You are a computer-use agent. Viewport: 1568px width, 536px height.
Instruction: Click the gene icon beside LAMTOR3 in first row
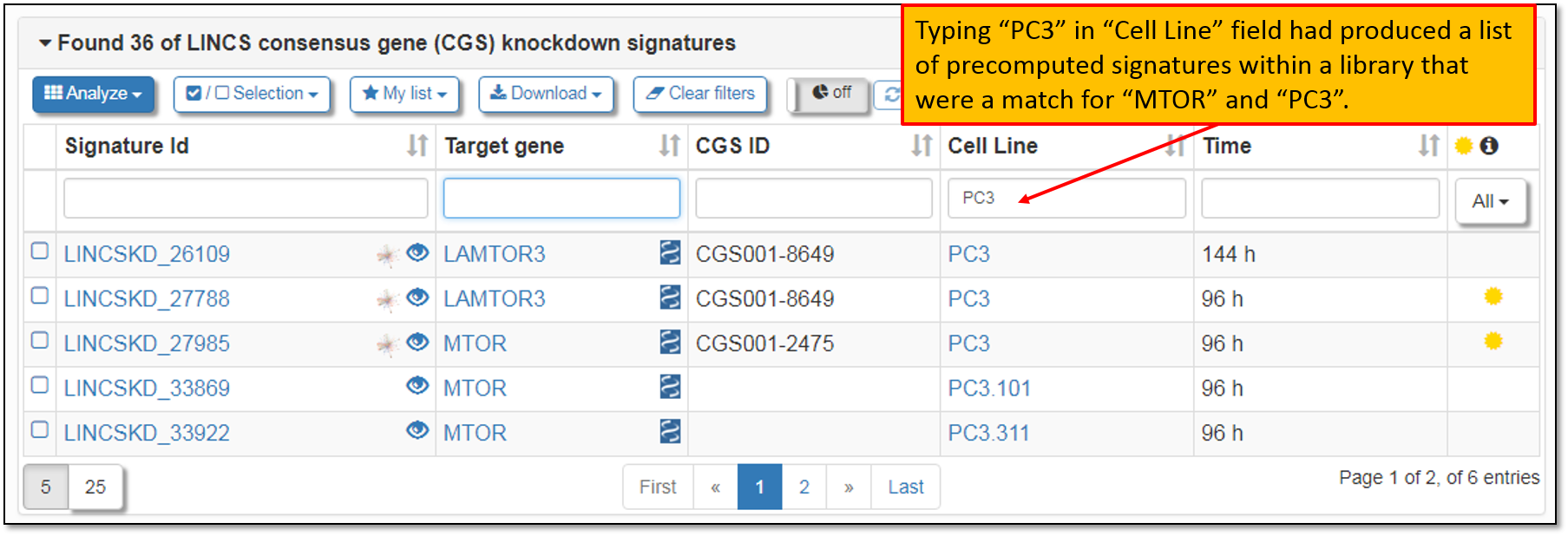pyautogui.click(x=670, y=252)
